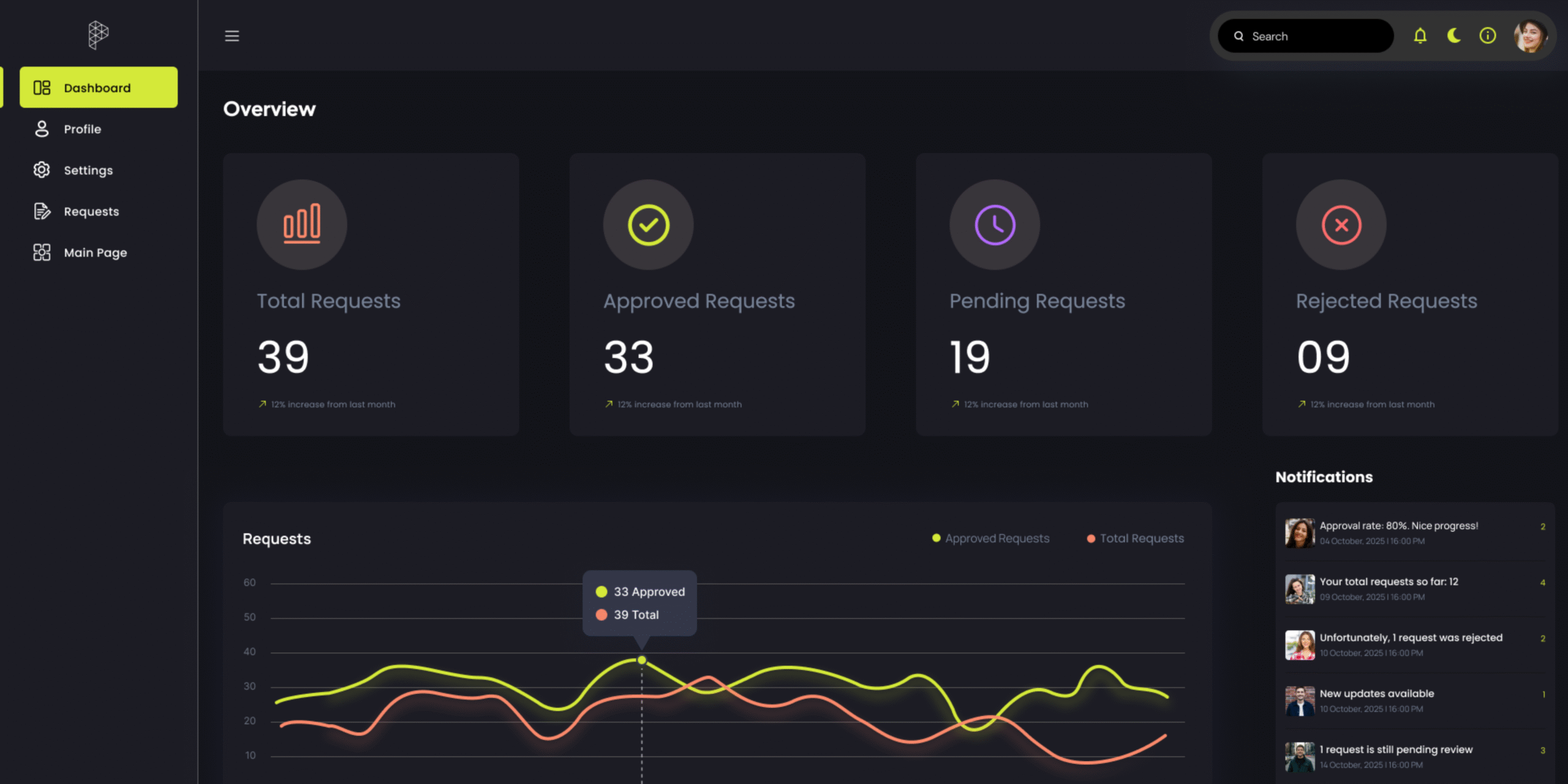Click the highlighted chart data point marker
Viewport: 1568px width, 784px height.
tap(641, 660)
